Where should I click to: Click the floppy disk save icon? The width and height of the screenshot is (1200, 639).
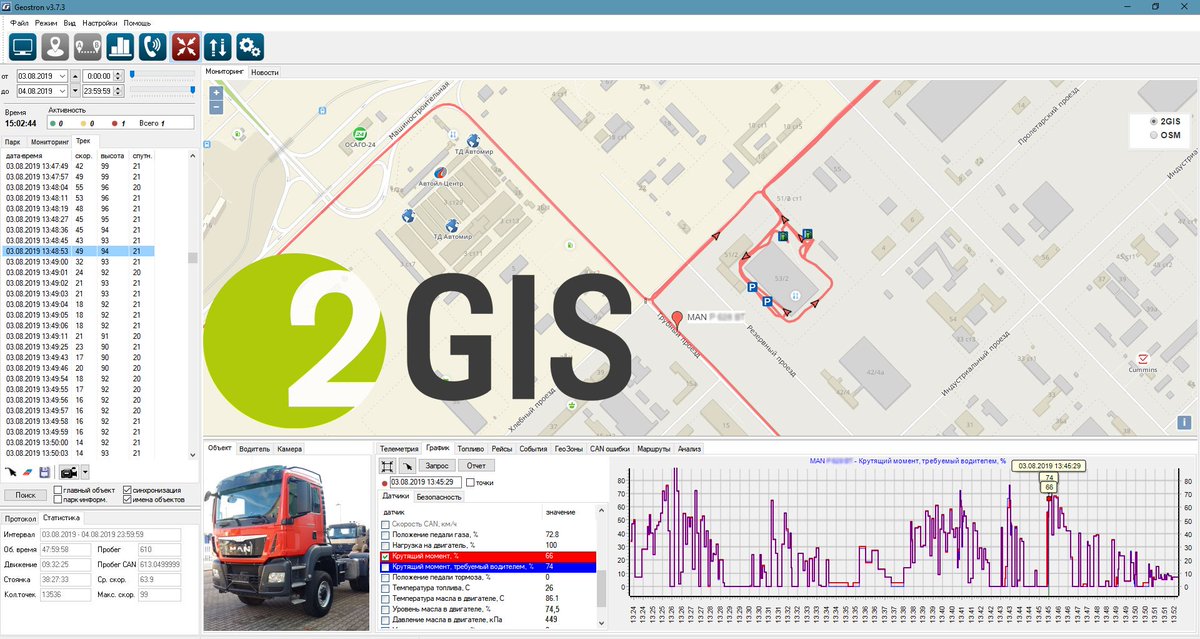point(45,472)
